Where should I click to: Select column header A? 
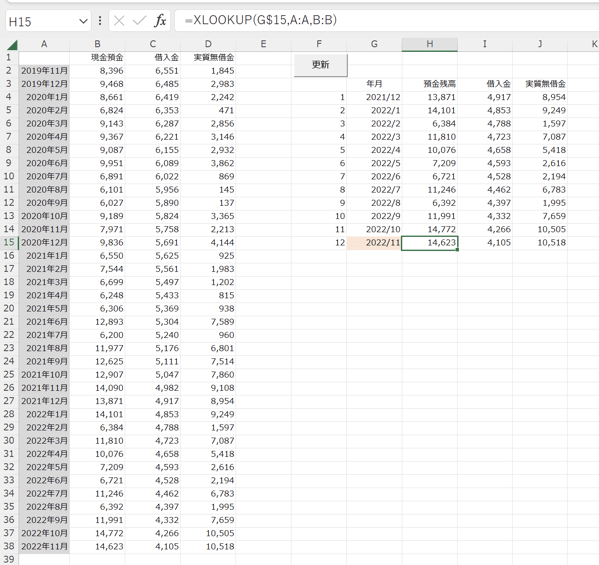44,44
